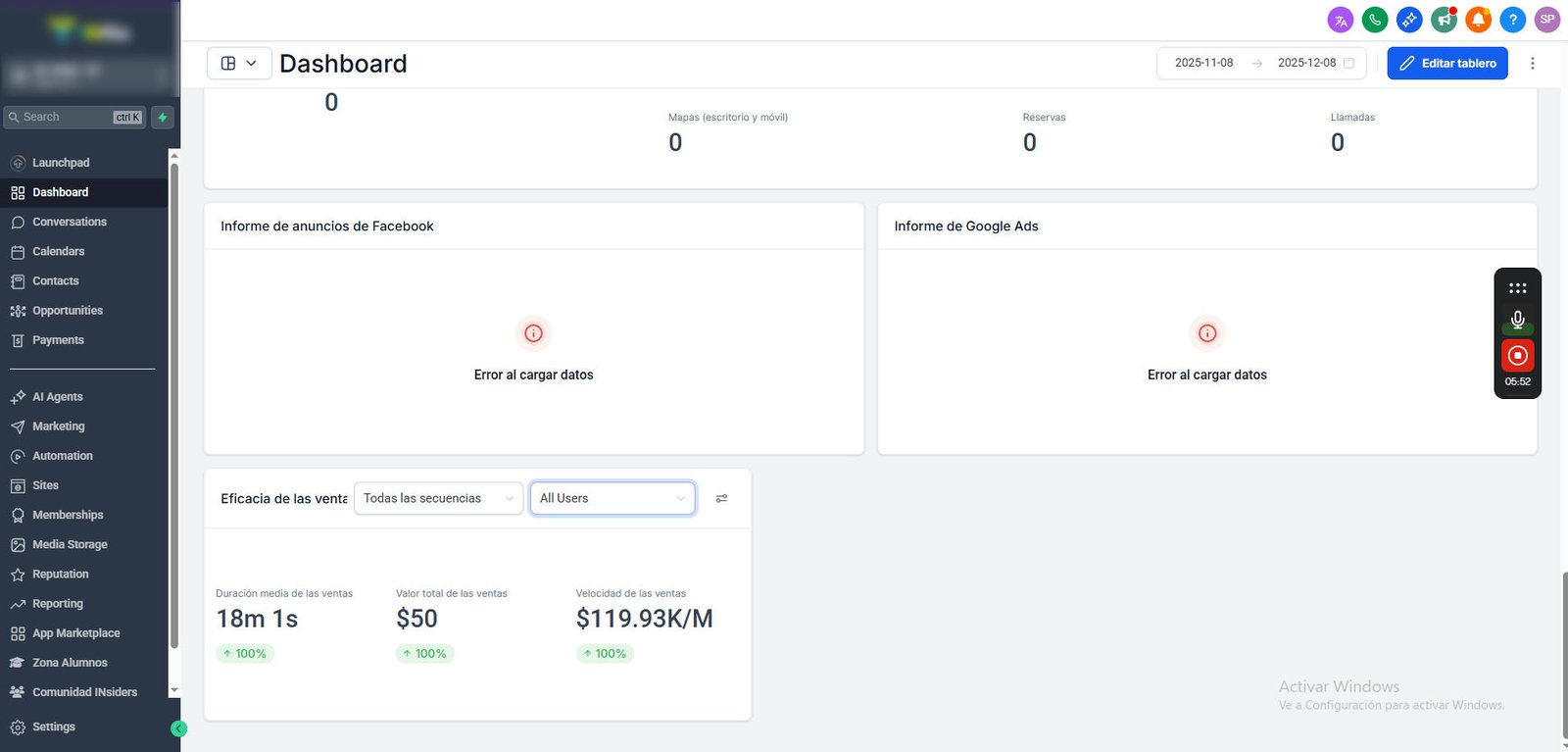Collapse the sidebar with green arrow

click(178, 728)
